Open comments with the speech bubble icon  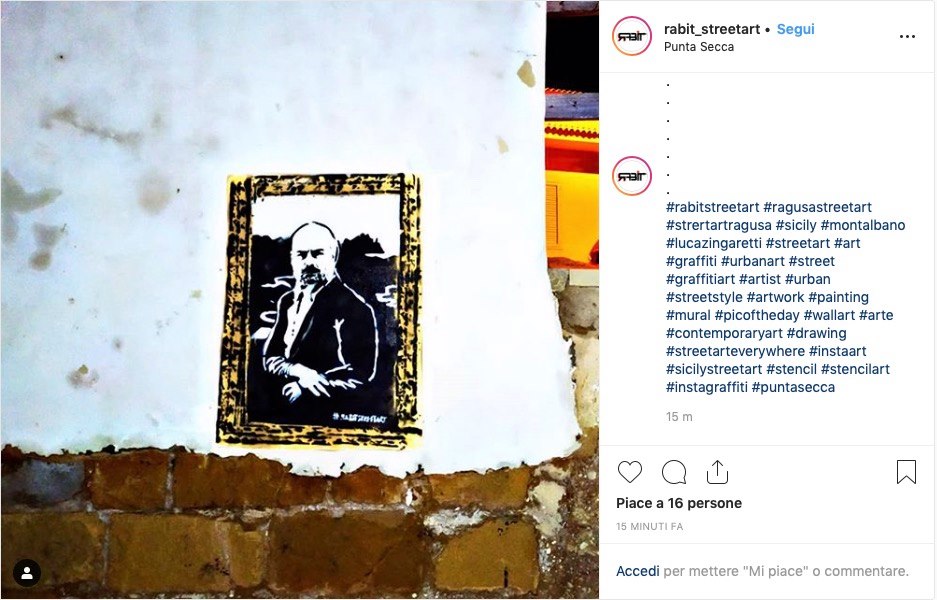pyautogui.click(x=674, y=472)
